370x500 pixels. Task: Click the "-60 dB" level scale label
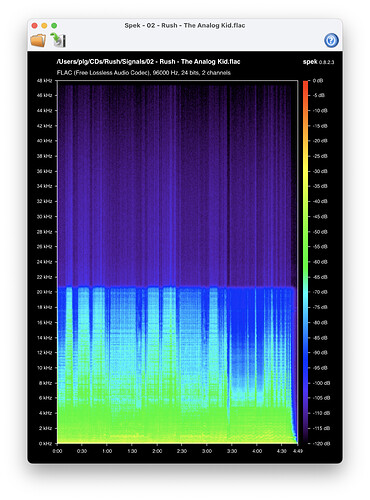coord(320,262)
